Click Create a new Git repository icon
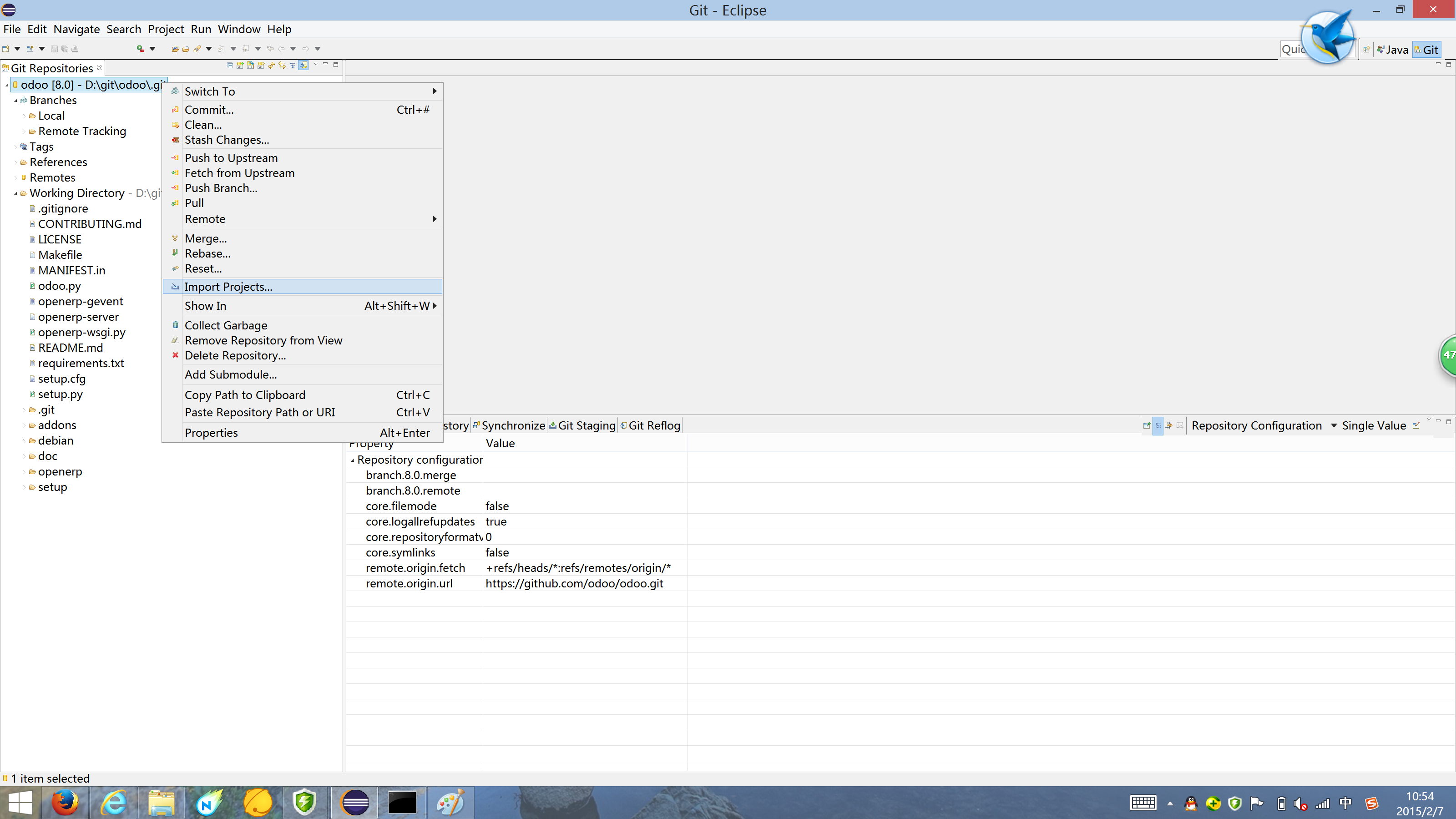The width and height of the screenshot is (1456, 819). click(261, 65)
